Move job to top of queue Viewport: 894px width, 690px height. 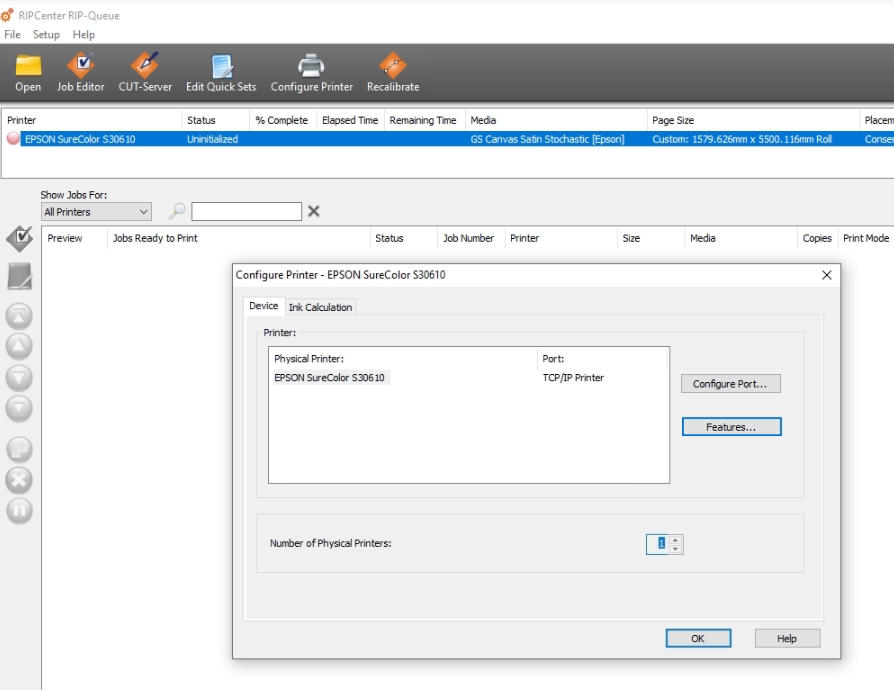coord(19,316)
